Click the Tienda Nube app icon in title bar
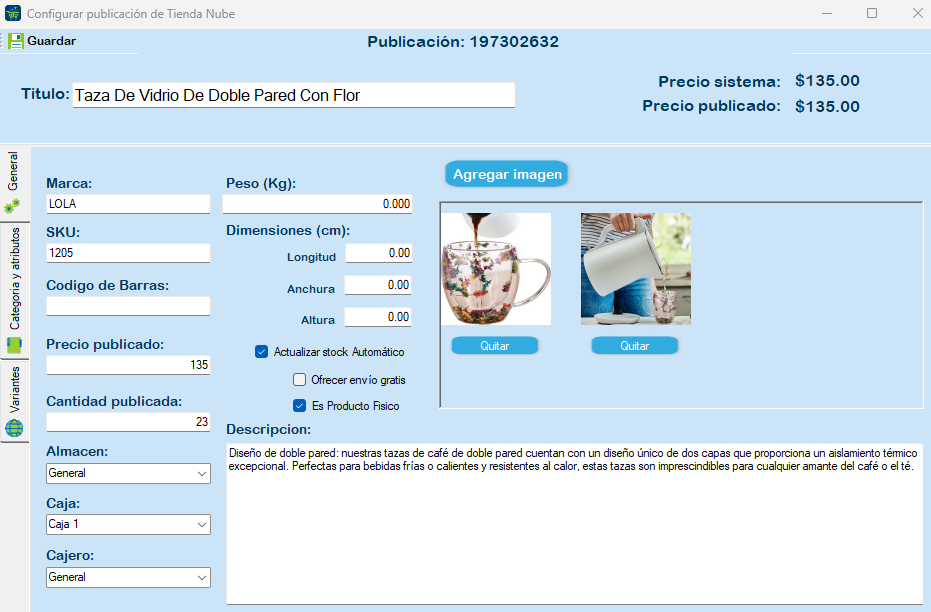 click(x=13, y=14)
